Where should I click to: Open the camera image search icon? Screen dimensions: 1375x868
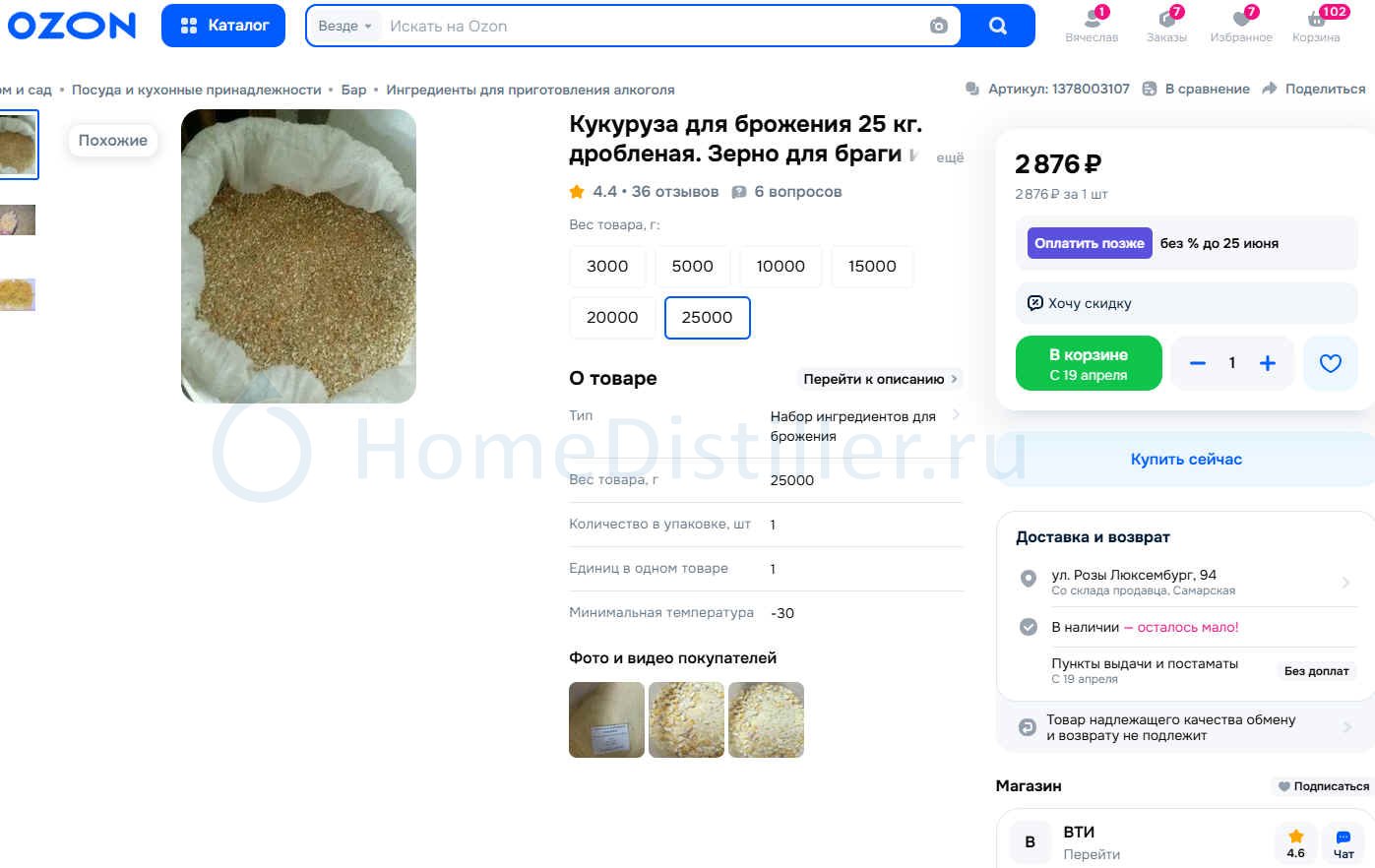click(938, 26)
